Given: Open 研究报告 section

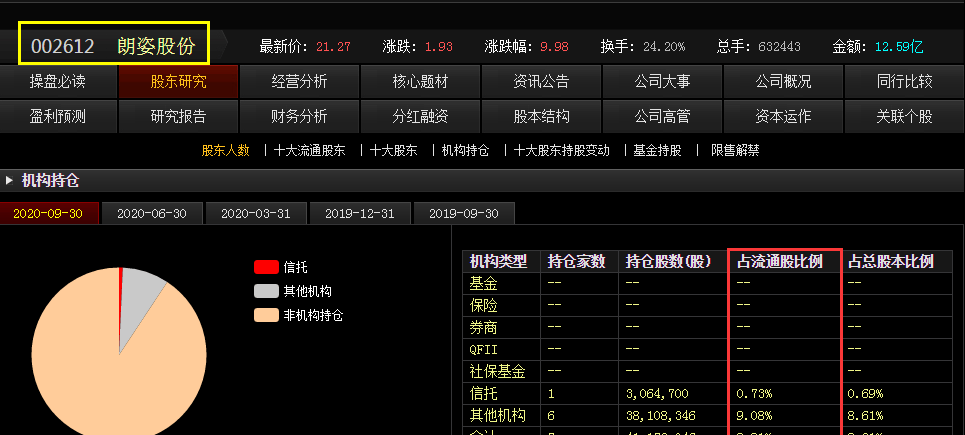Looking at the screenshot, I should click(178, 116).
